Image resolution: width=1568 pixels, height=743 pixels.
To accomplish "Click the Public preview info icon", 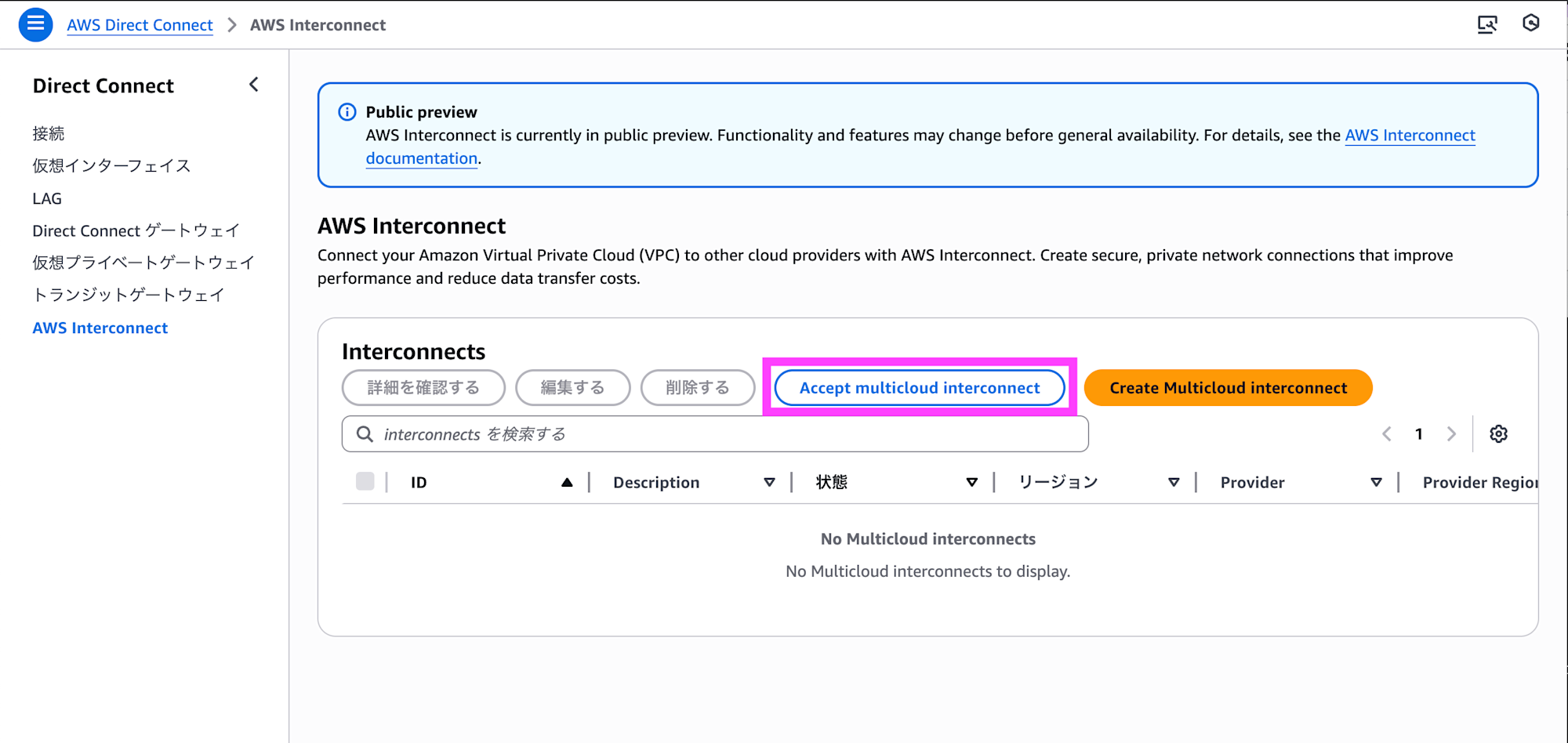I will 347,112.
